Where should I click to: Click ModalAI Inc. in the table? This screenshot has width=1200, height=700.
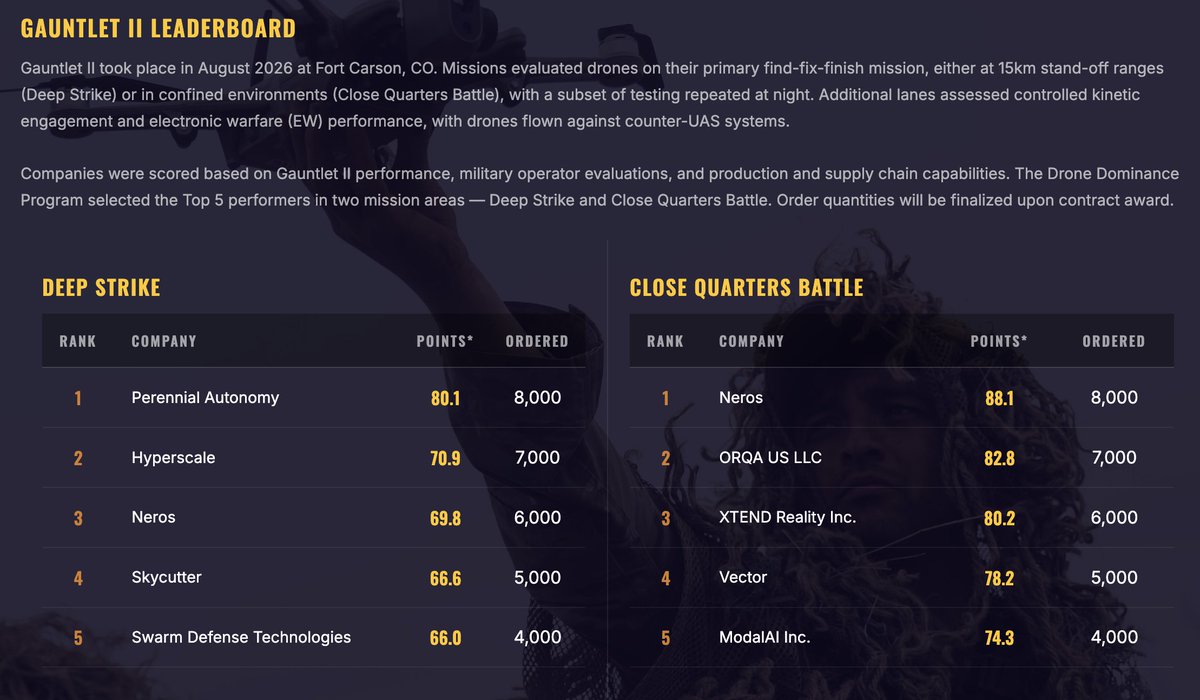765,638
